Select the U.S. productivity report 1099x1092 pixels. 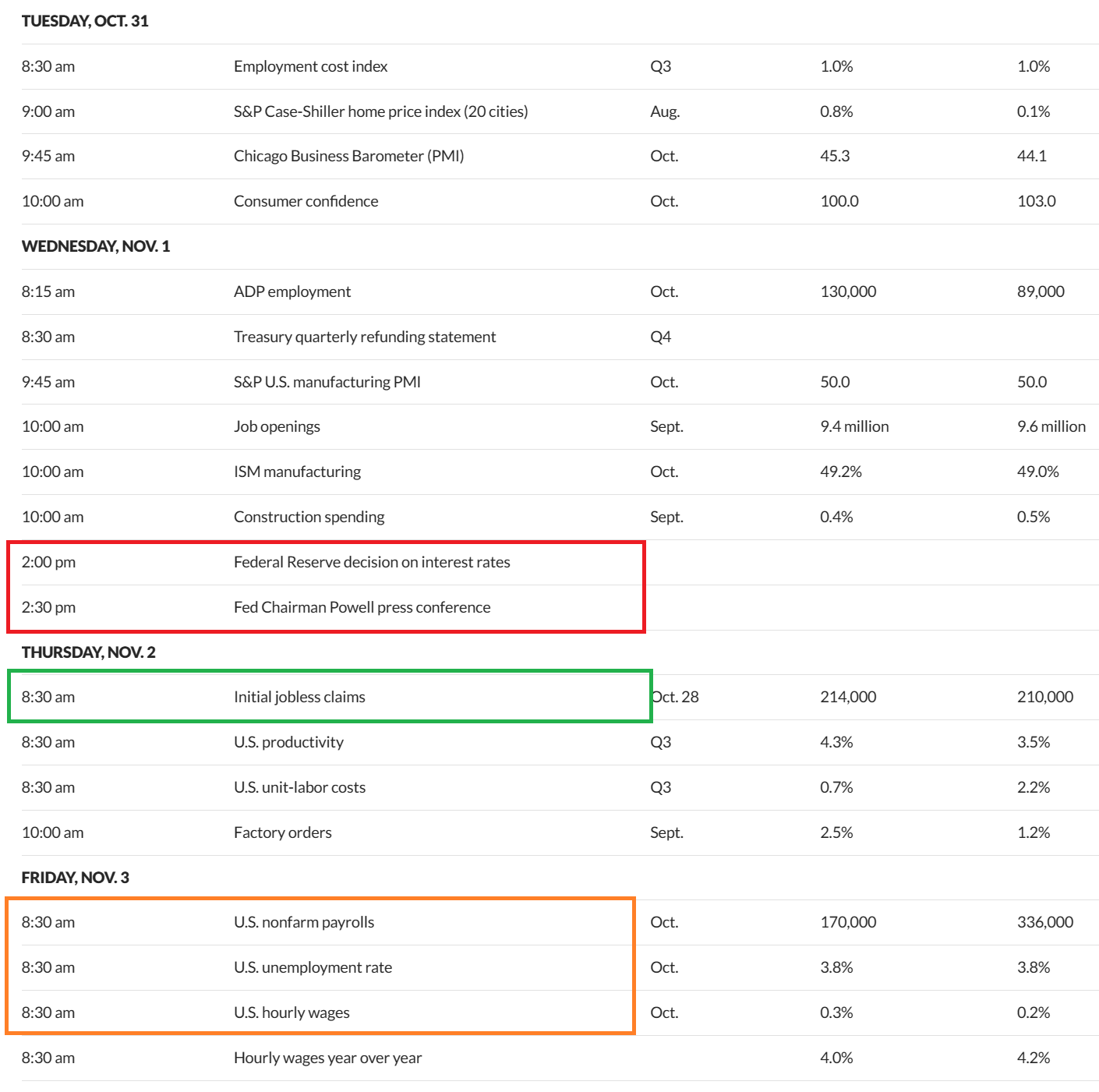pyautogui.click(x=288, y=742)
